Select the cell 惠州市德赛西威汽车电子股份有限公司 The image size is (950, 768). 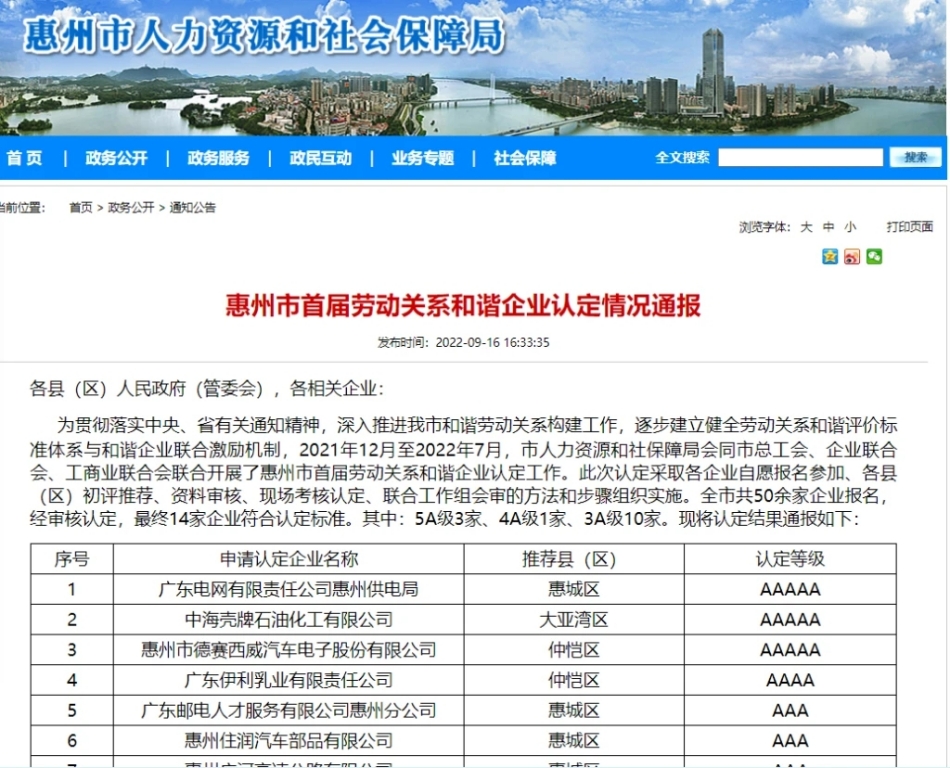pyautogui.click(x=289, y=650)
